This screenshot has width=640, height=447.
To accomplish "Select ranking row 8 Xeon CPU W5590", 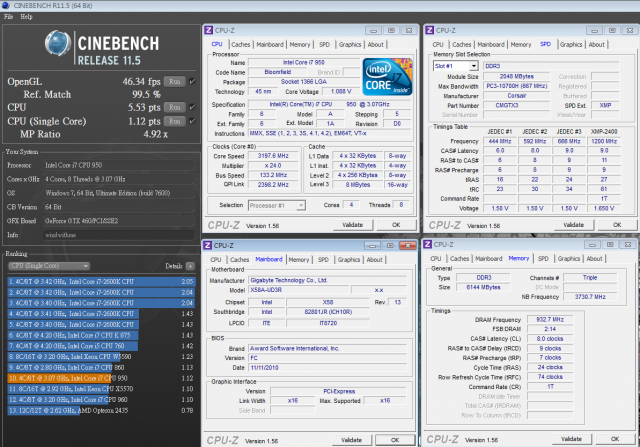I will click(x=101, y=357).
